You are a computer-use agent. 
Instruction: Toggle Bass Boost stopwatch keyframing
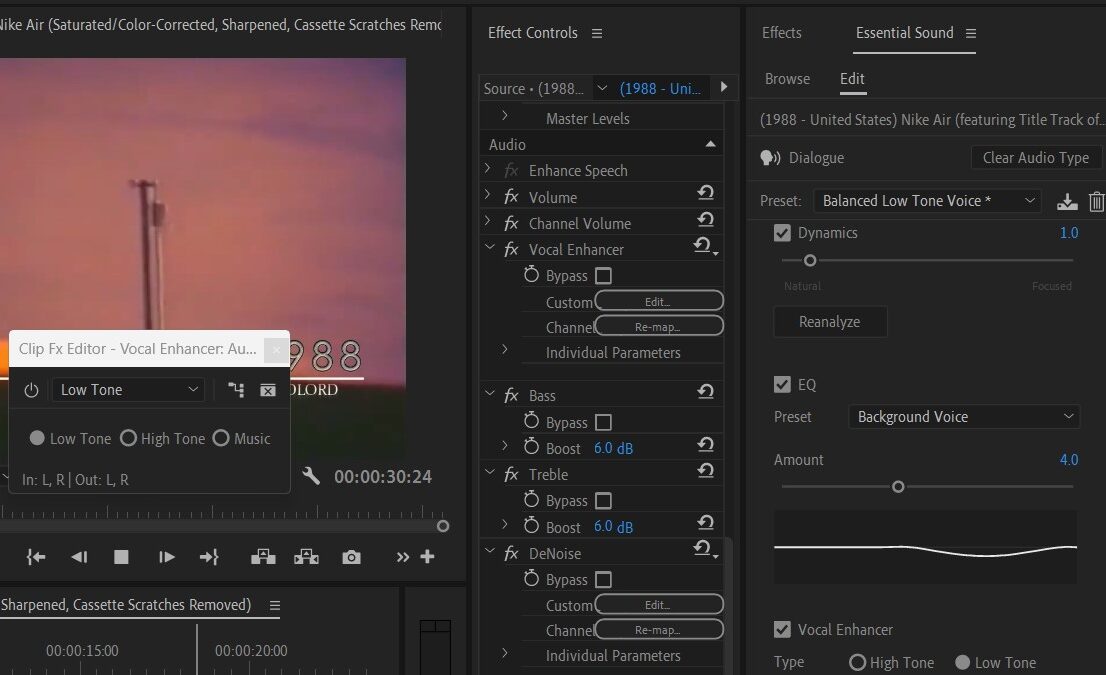point(531,447)
